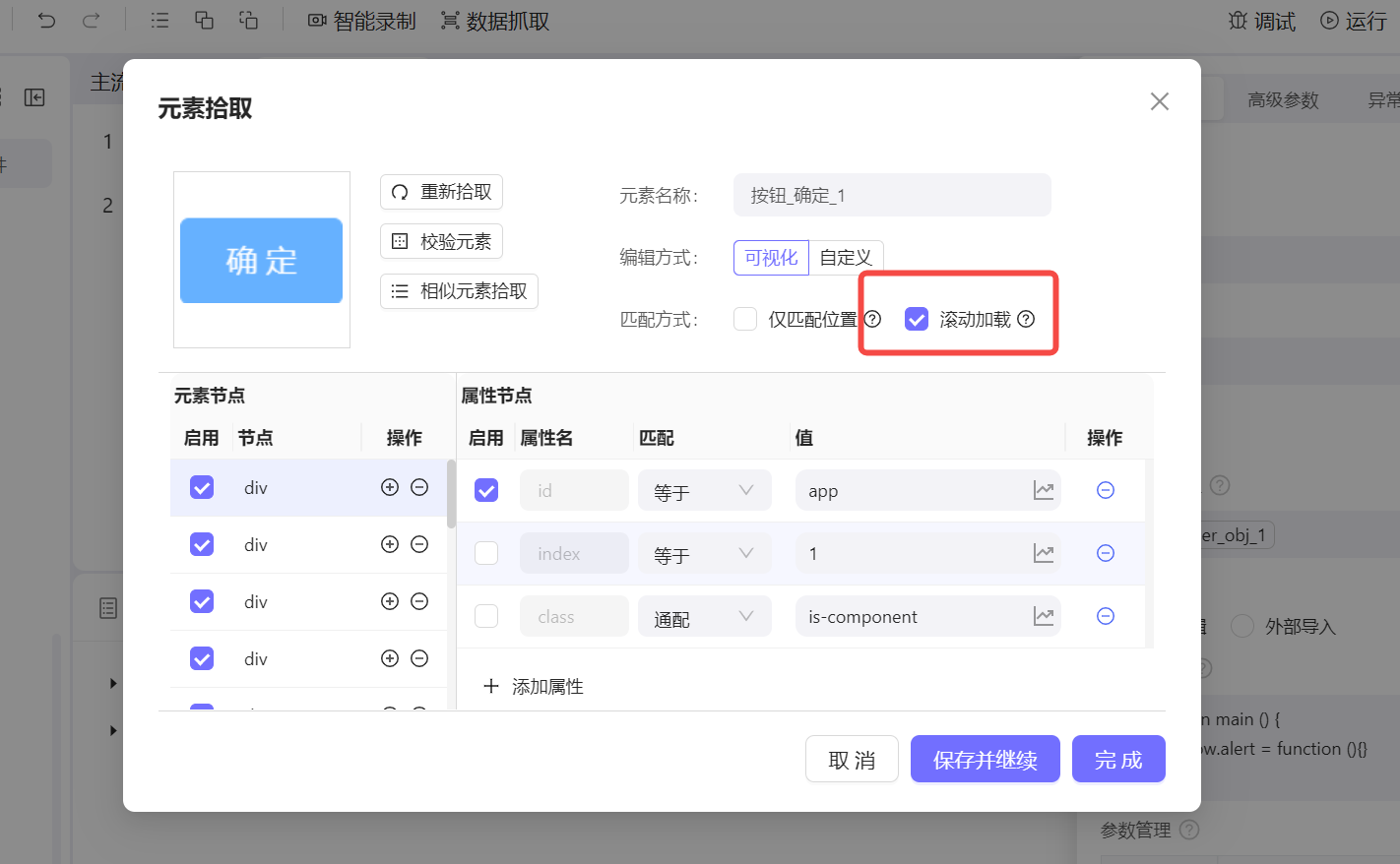The width and height of the screenshot is (1400, 864).
Task: Switch to the 高级参数 tab
Action: [x=1283, y=98]
